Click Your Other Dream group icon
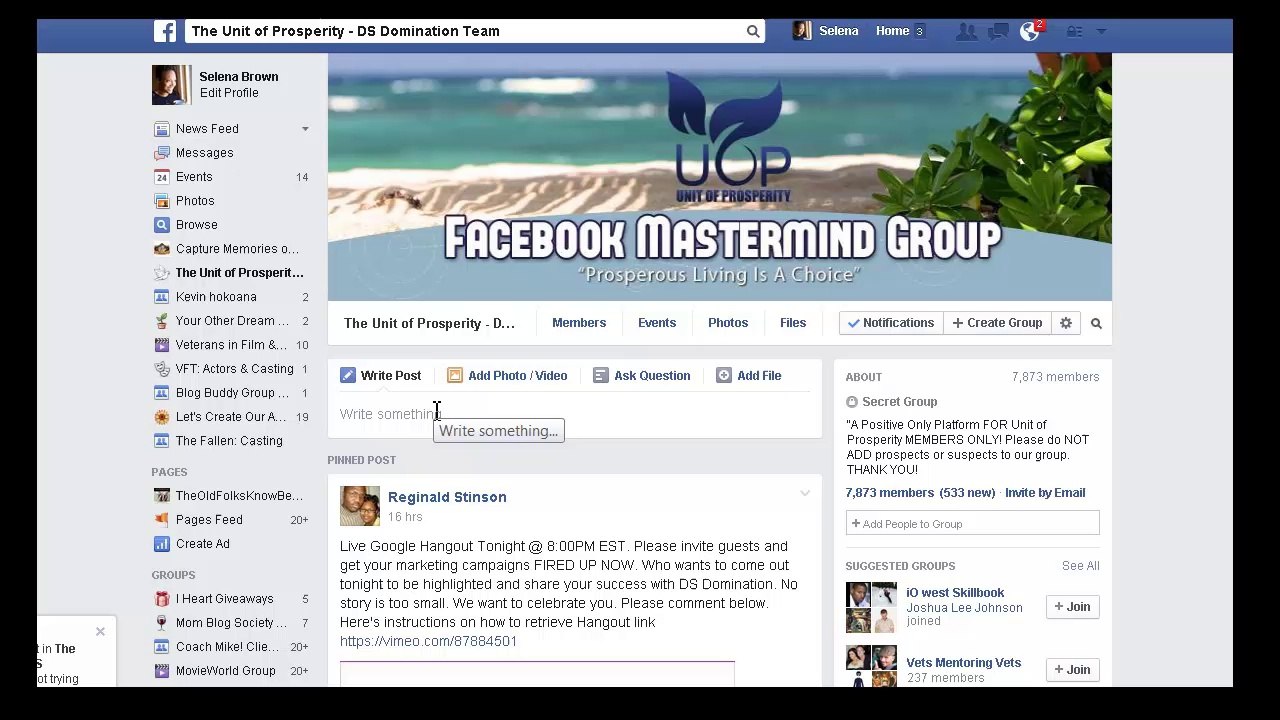1280x720 pixels. (161, 321)
